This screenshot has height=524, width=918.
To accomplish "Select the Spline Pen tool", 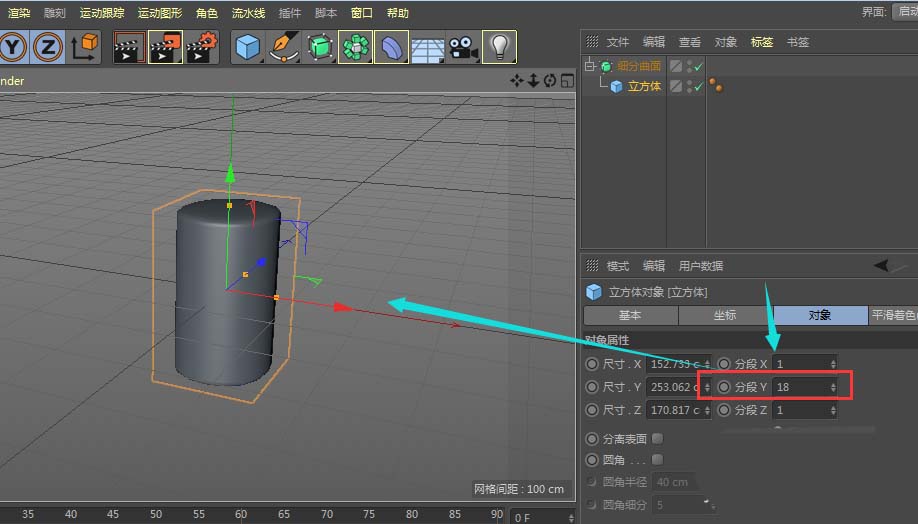I will [284, 46].
